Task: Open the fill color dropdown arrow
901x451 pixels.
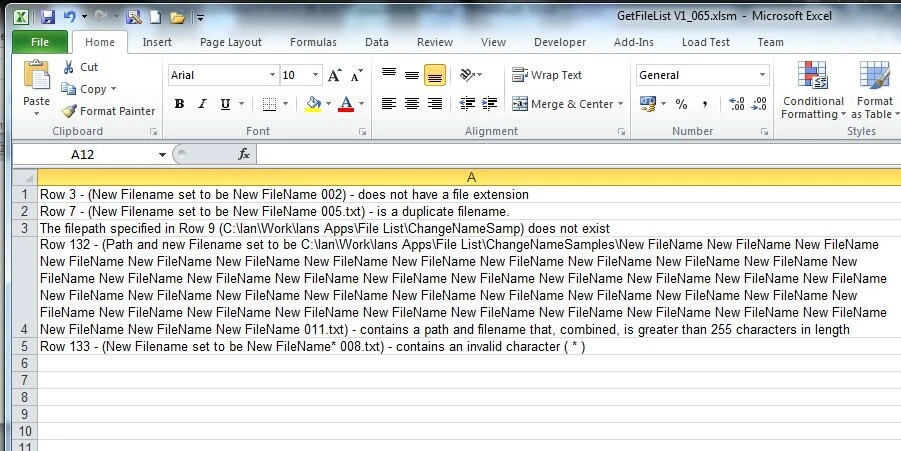Action: point(329,104)
